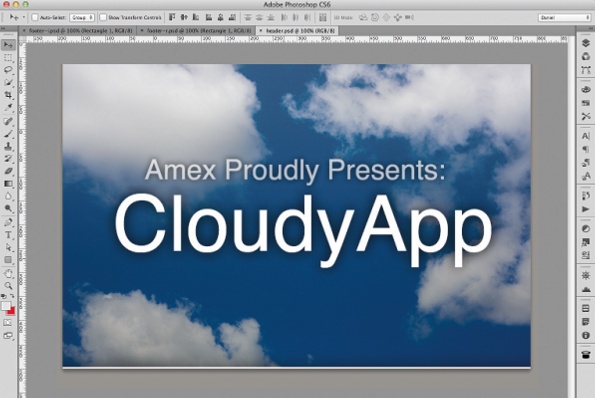Viewport: 595px width, 398px height.
Task: Open the Notes panel icon
Action: click(586, 322)
